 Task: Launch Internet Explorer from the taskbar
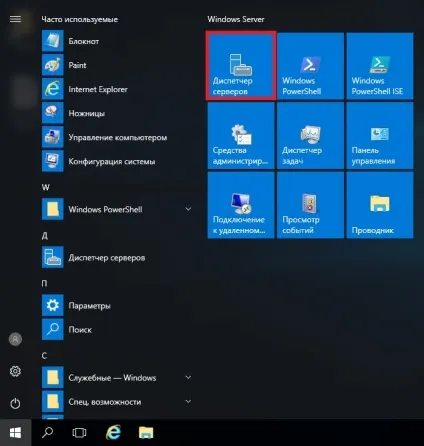pos(113,433)
